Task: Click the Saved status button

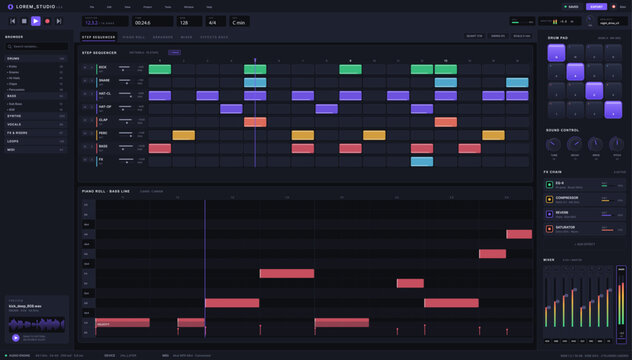Action: tap(572, 7)
